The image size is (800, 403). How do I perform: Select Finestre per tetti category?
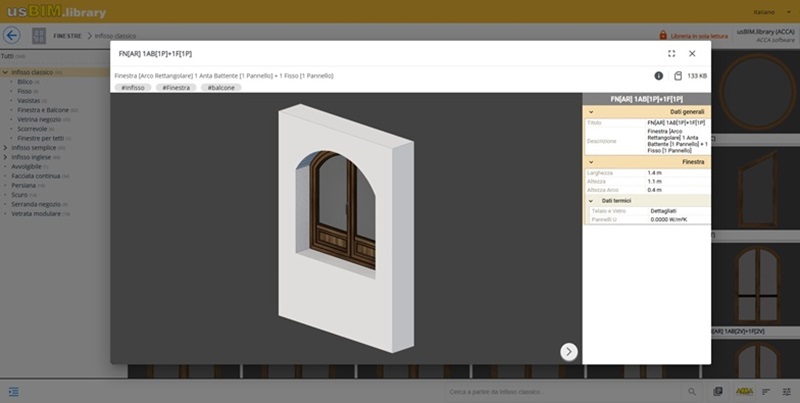point(41,138)
